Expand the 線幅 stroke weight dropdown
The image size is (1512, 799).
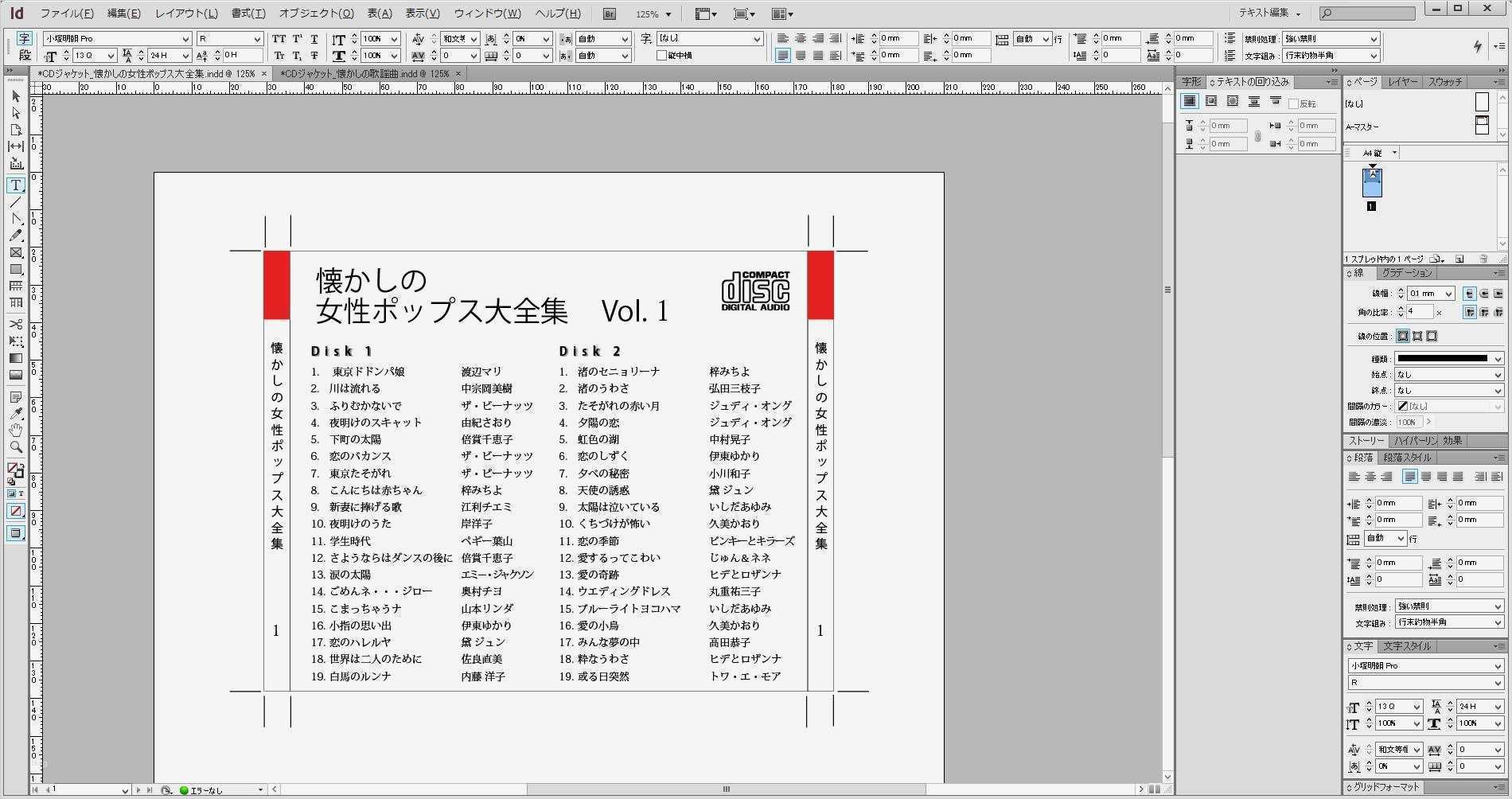click(1448, 294)
